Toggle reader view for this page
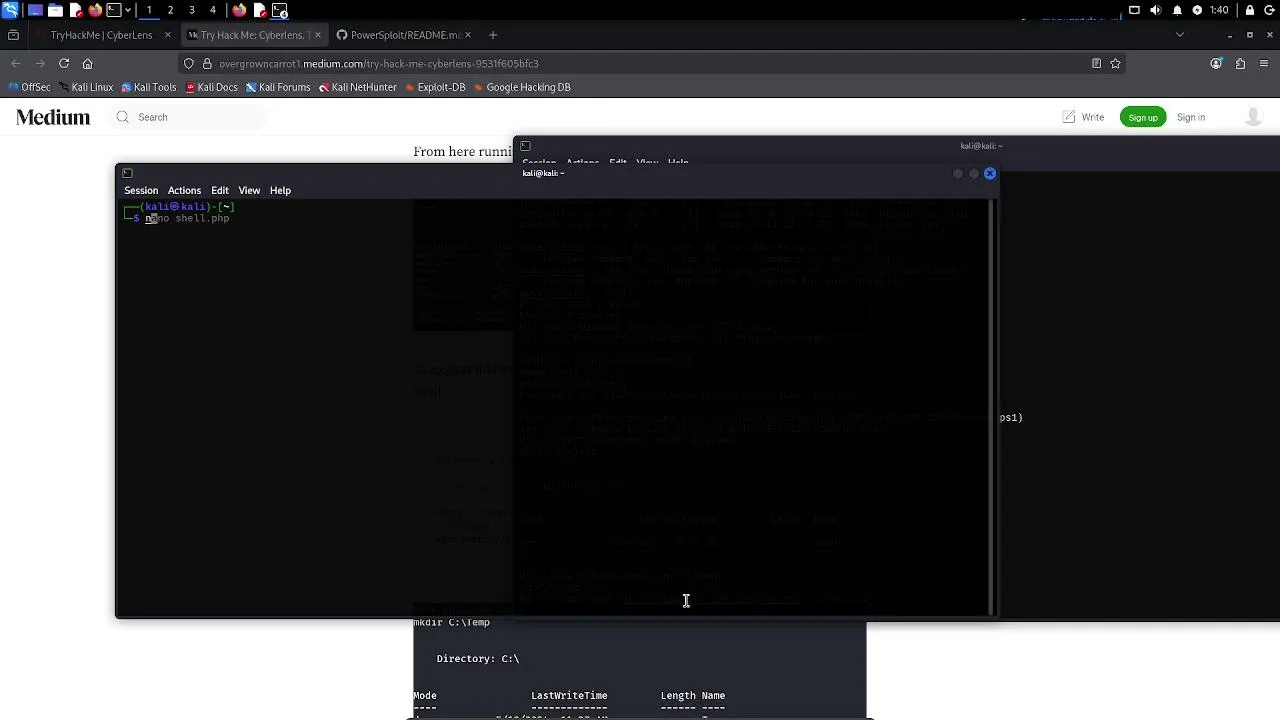 point(1097,63)
